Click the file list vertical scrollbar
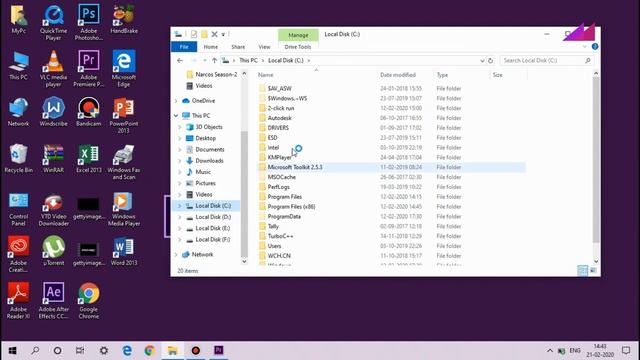Viewport: 640px width, 360px height. point(596,159)
